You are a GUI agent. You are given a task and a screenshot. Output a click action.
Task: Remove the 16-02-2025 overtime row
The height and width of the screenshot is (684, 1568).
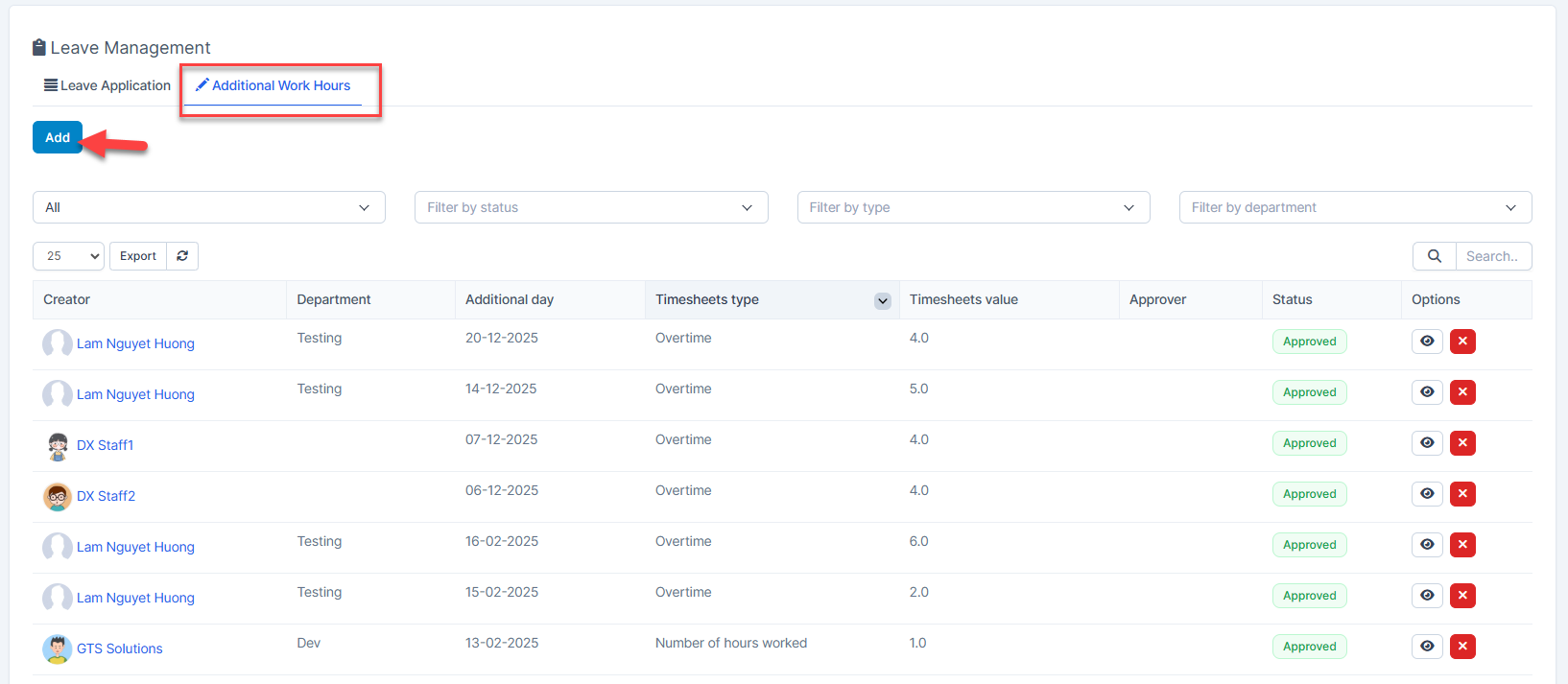pos(1462,545)
